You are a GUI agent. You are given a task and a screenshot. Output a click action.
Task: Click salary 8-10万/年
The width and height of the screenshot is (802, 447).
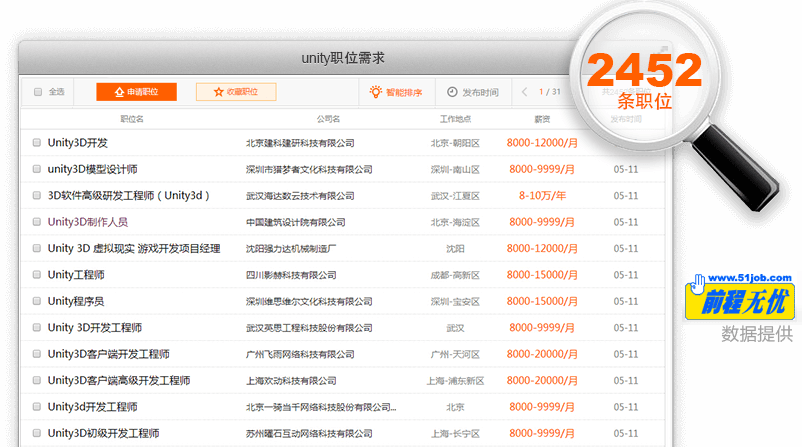[542, 195]
